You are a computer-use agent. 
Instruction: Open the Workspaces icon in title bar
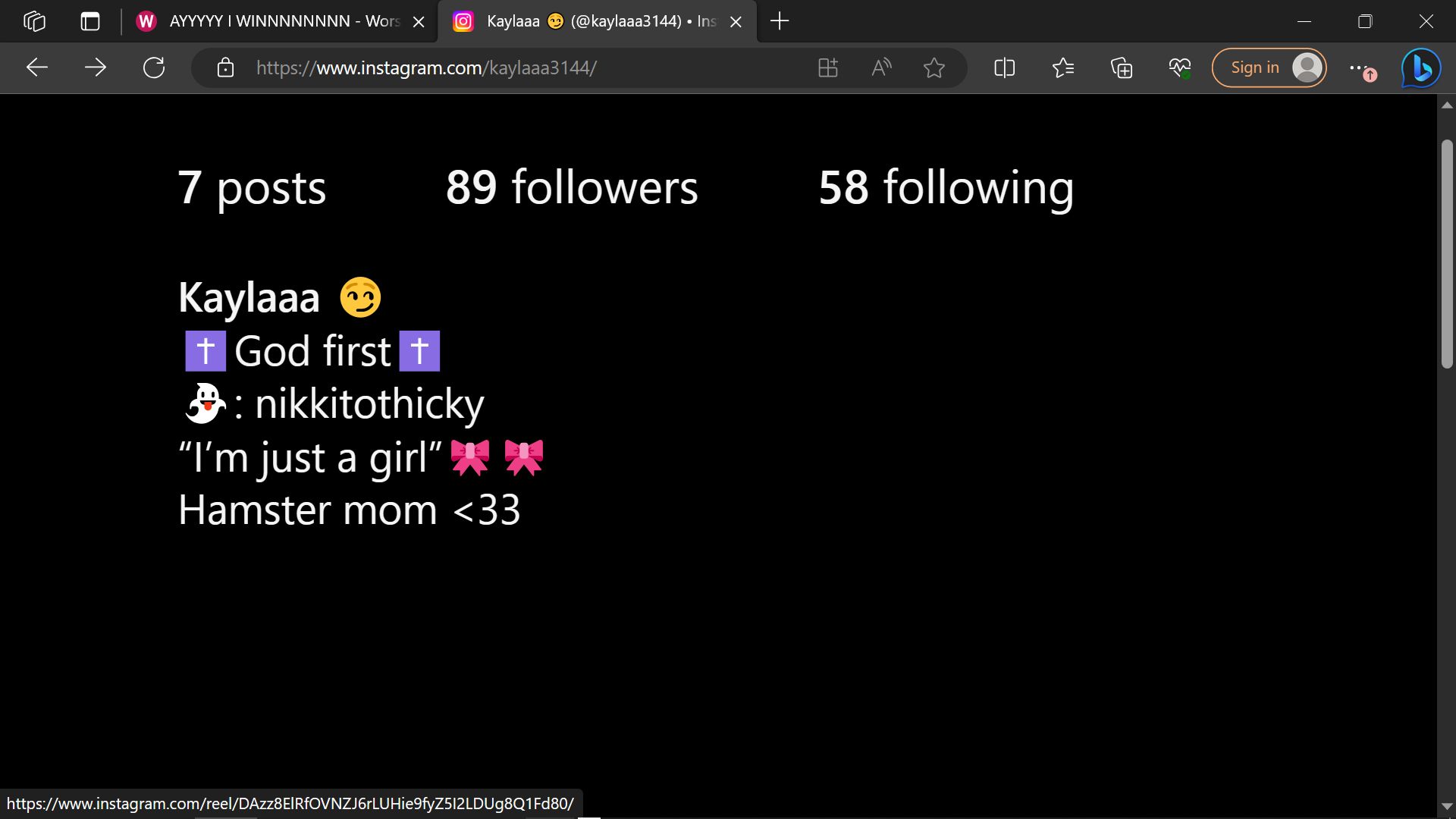[x=34, y=21]
